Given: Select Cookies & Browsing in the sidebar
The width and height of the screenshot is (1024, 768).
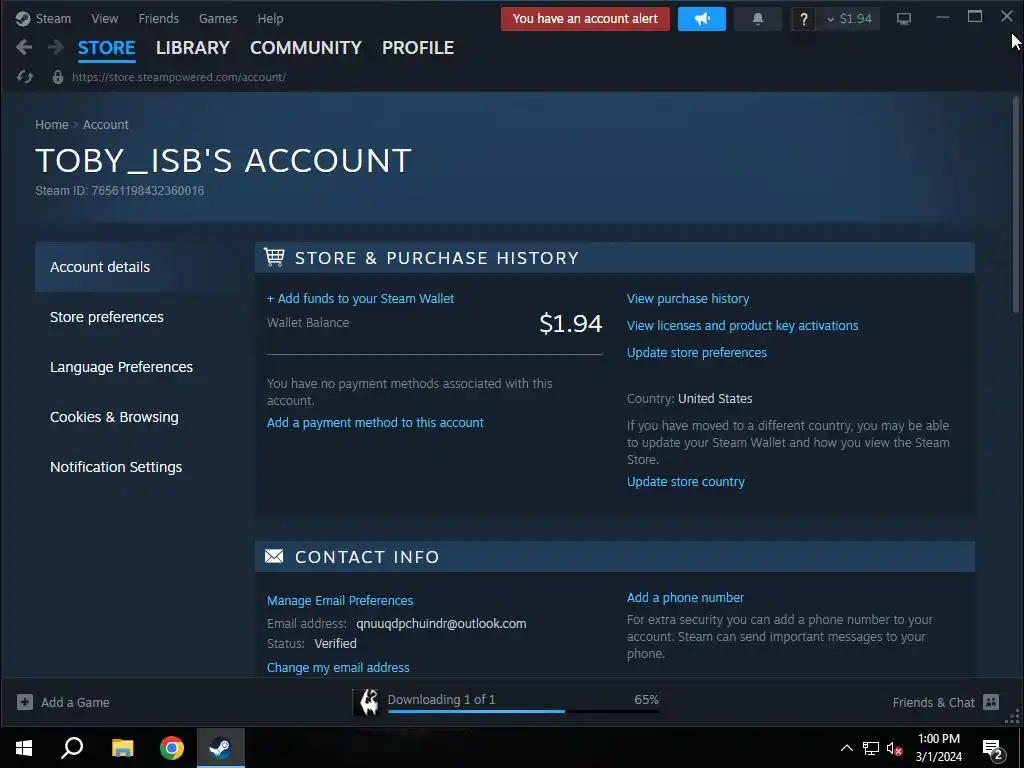Looking at the screenshot, I should [x=135, y=417].
